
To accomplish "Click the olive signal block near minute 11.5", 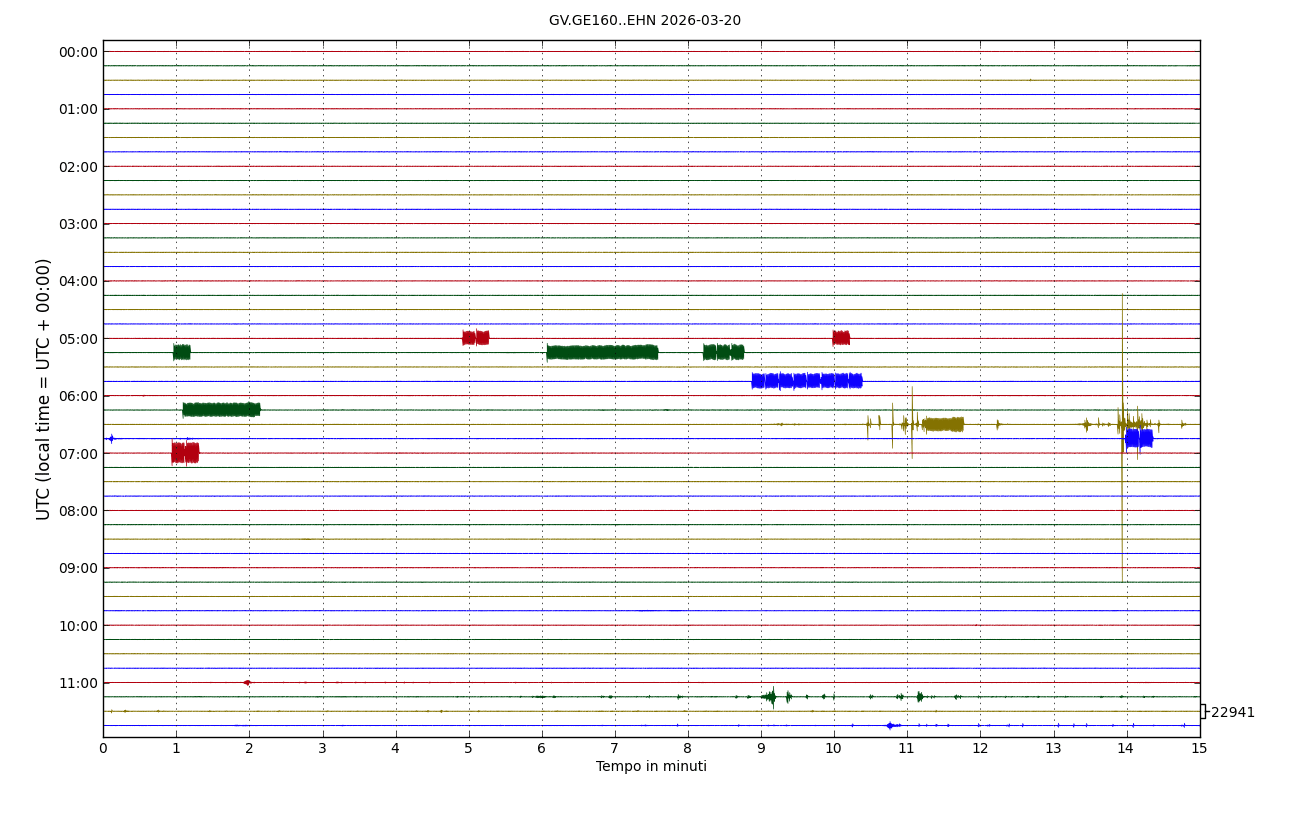I will 942,424.
